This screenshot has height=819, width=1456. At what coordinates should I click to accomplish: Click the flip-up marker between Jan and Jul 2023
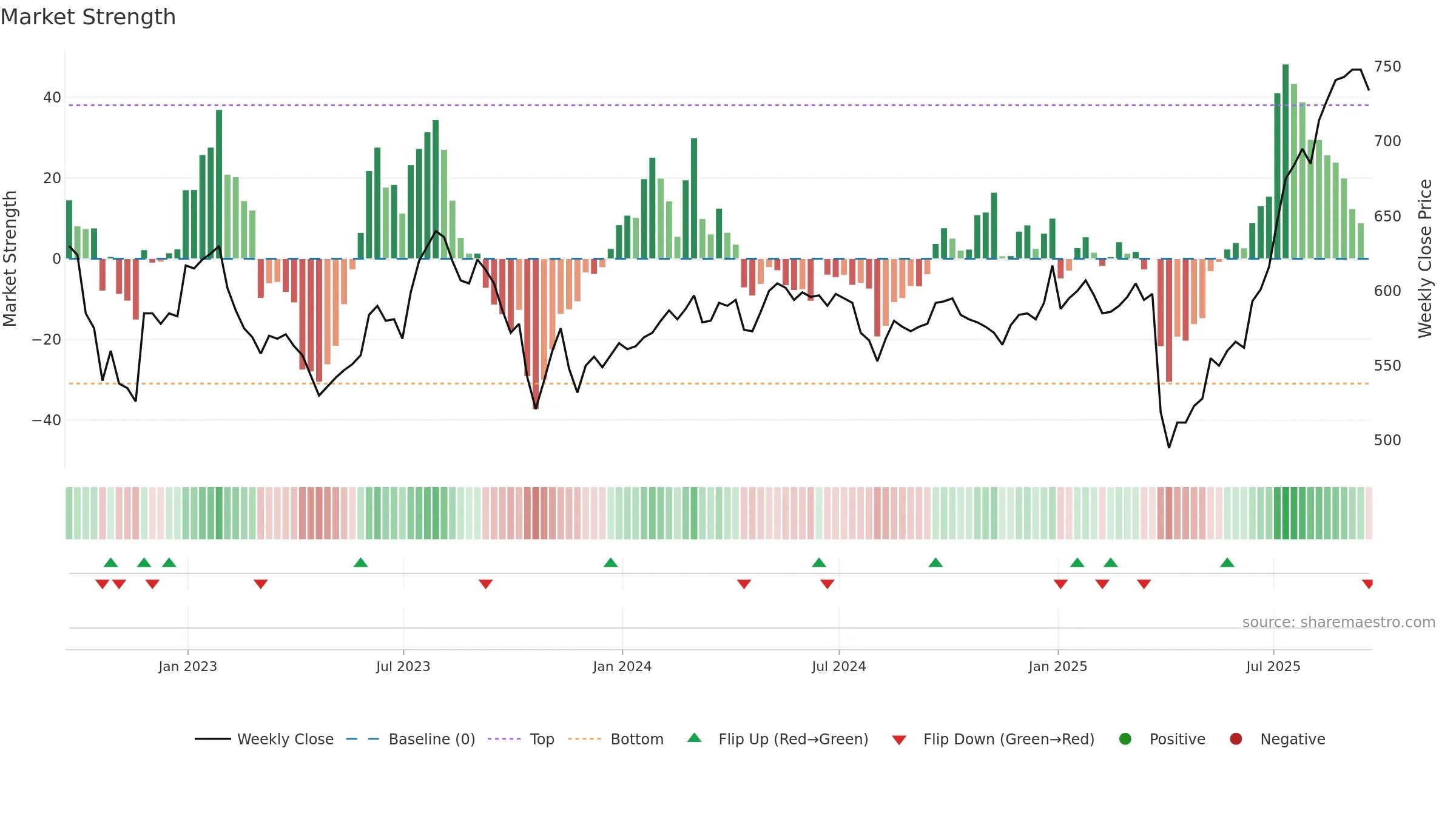[361, 562]
